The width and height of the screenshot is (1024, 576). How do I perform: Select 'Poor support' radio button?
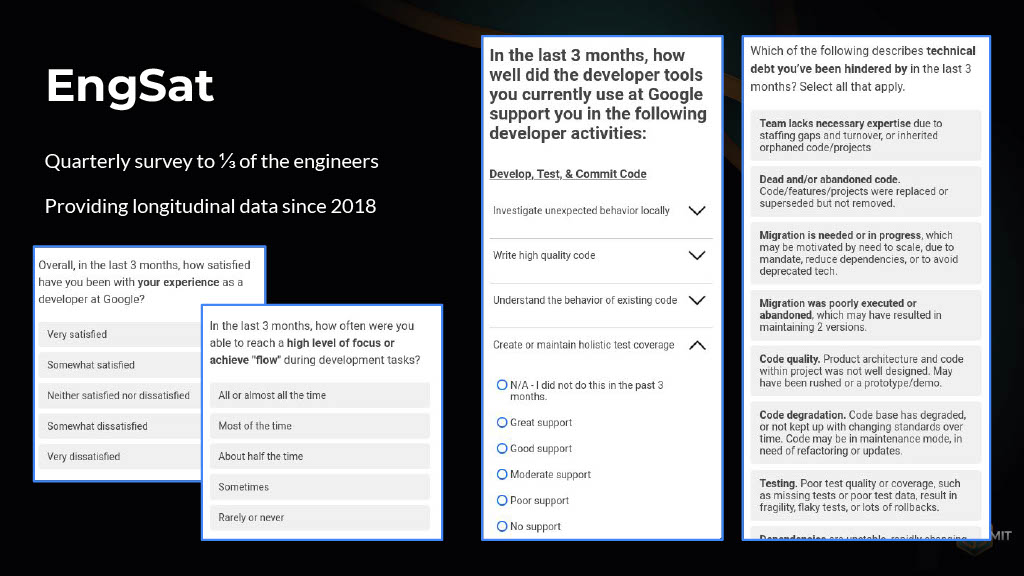(x=502, y=500)
